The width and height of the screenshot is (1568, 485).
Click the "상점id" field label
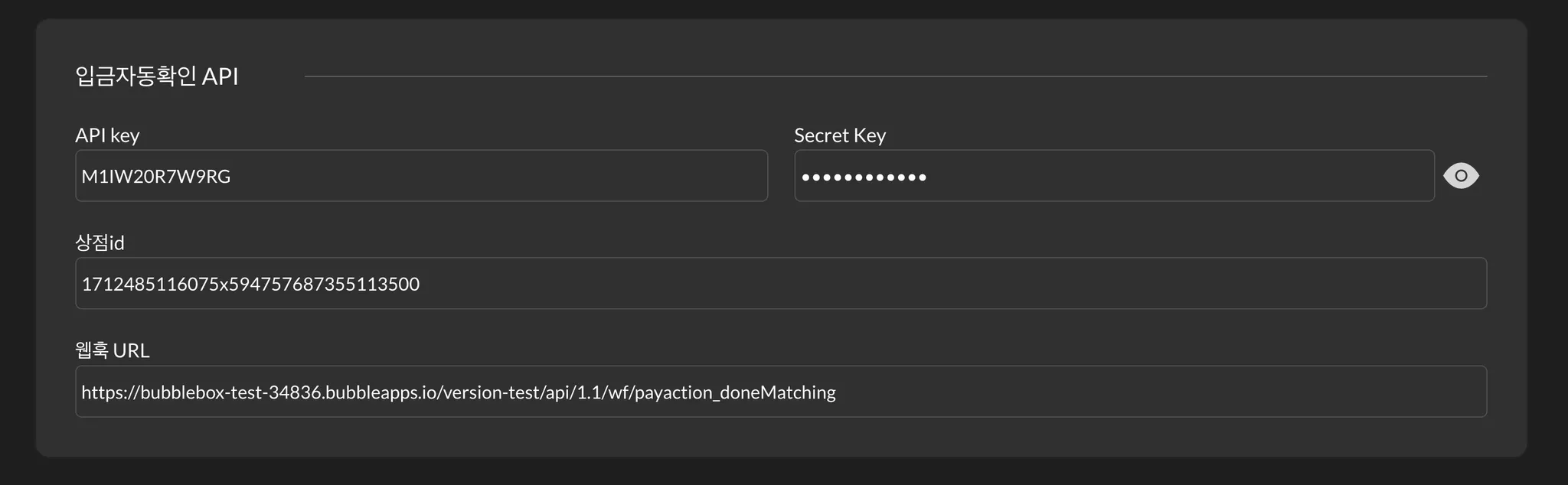[x=100, y=243]
